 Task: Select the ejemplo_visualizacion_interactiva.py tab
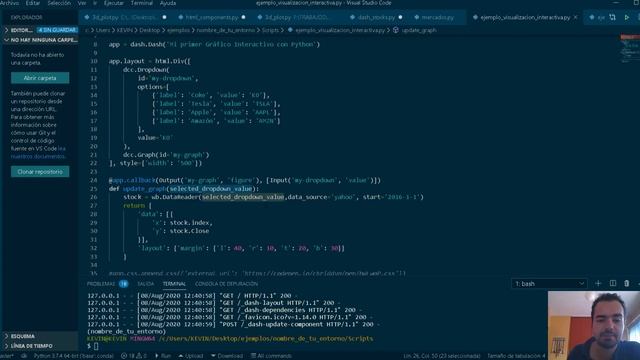(x=525, y=18)
